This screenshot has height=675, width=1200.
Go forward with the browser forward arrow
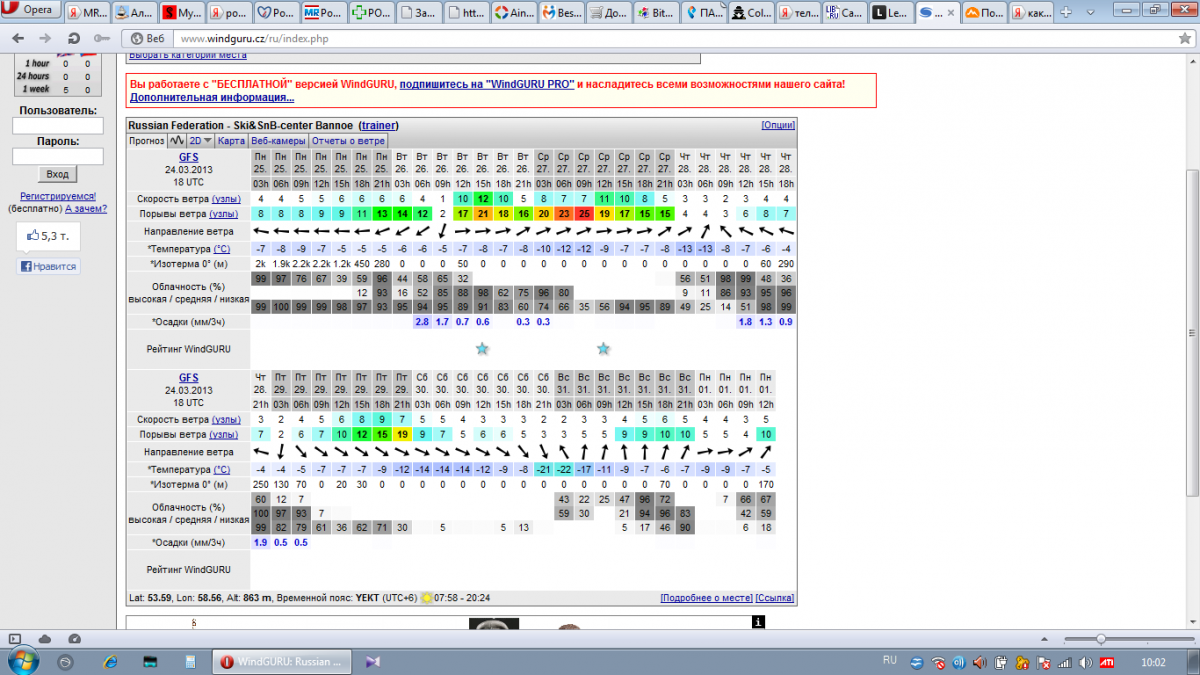pyautogui.click(x=45, y=38)
